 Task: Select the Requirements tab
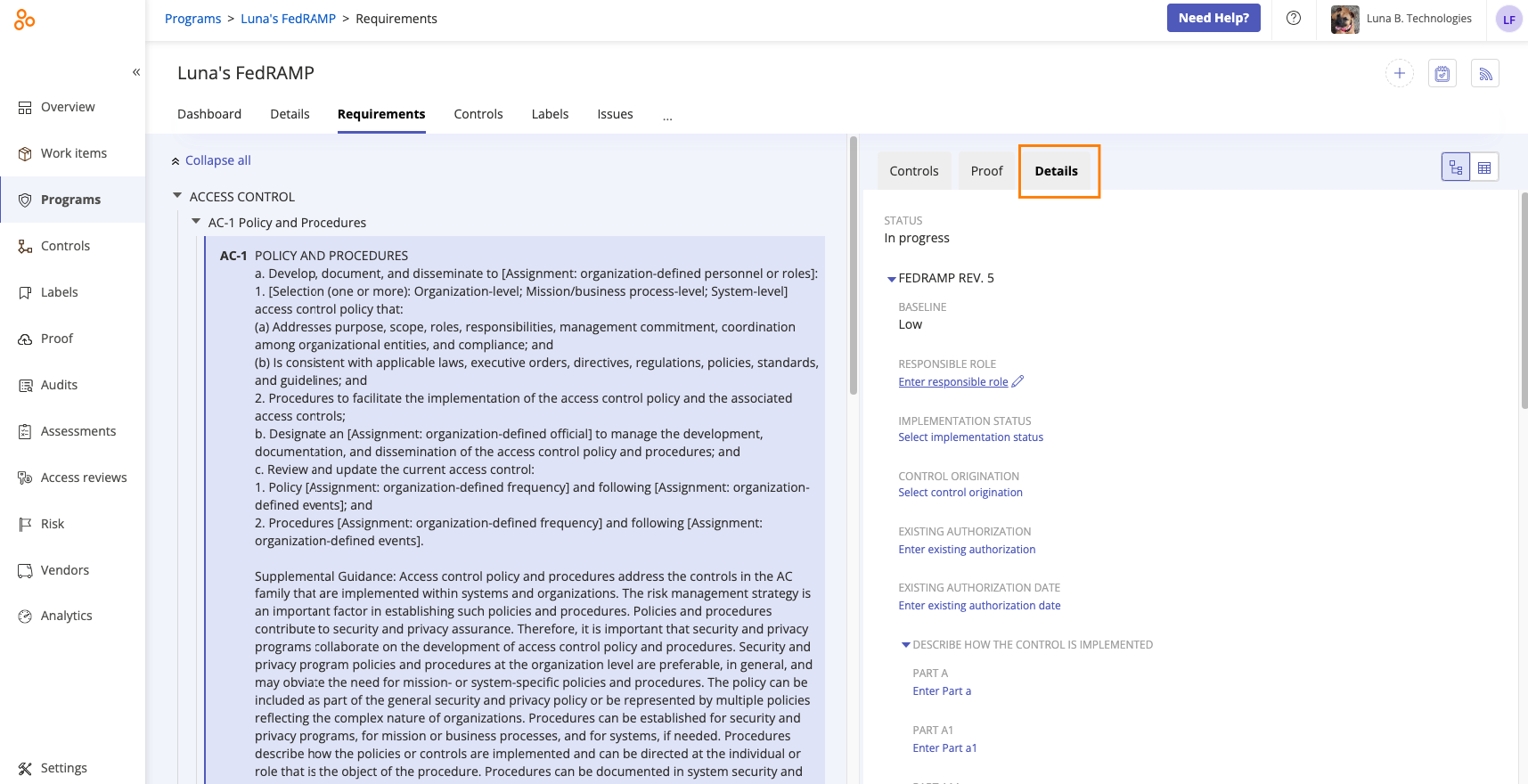[x=381, y=114]
